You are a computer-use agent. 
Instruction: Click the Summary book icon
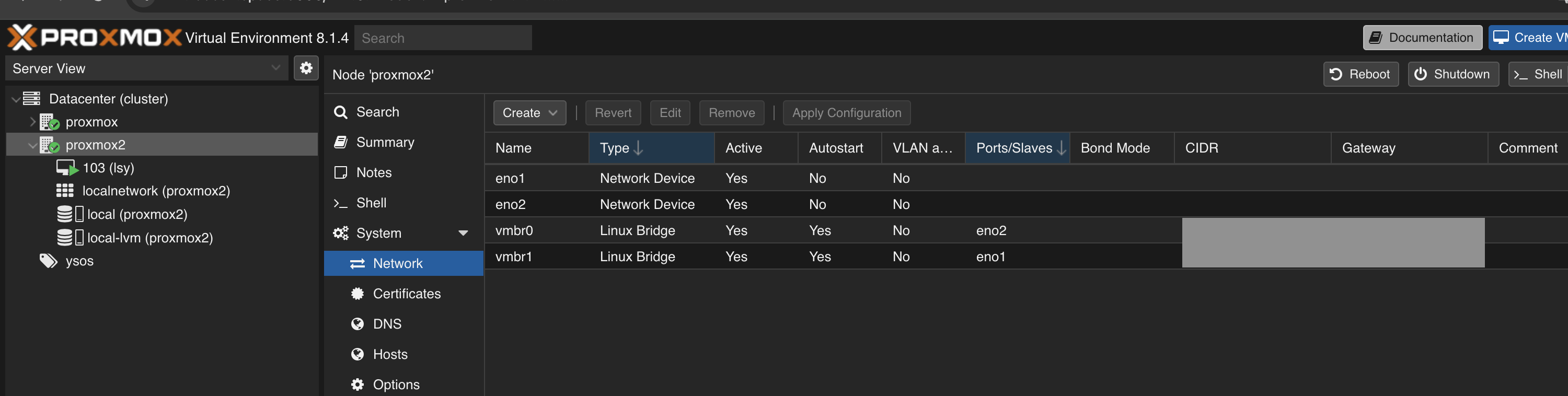click(341, 142)
